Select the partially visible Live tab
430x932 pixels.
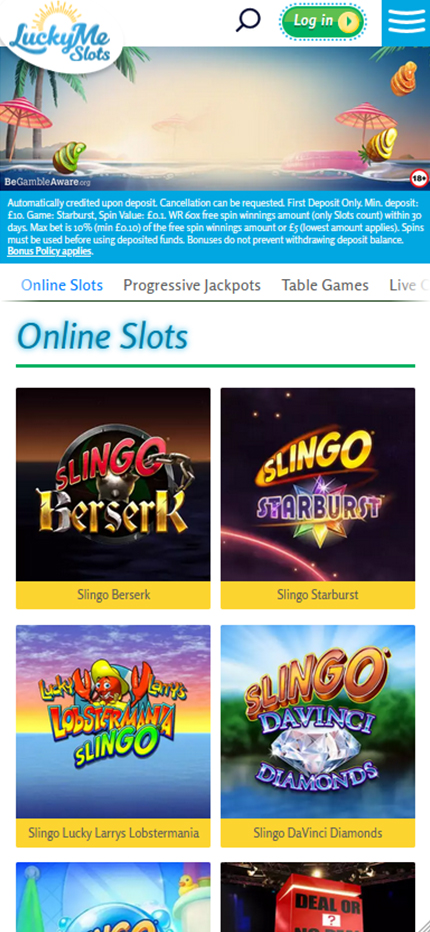[x=409, y=285]
